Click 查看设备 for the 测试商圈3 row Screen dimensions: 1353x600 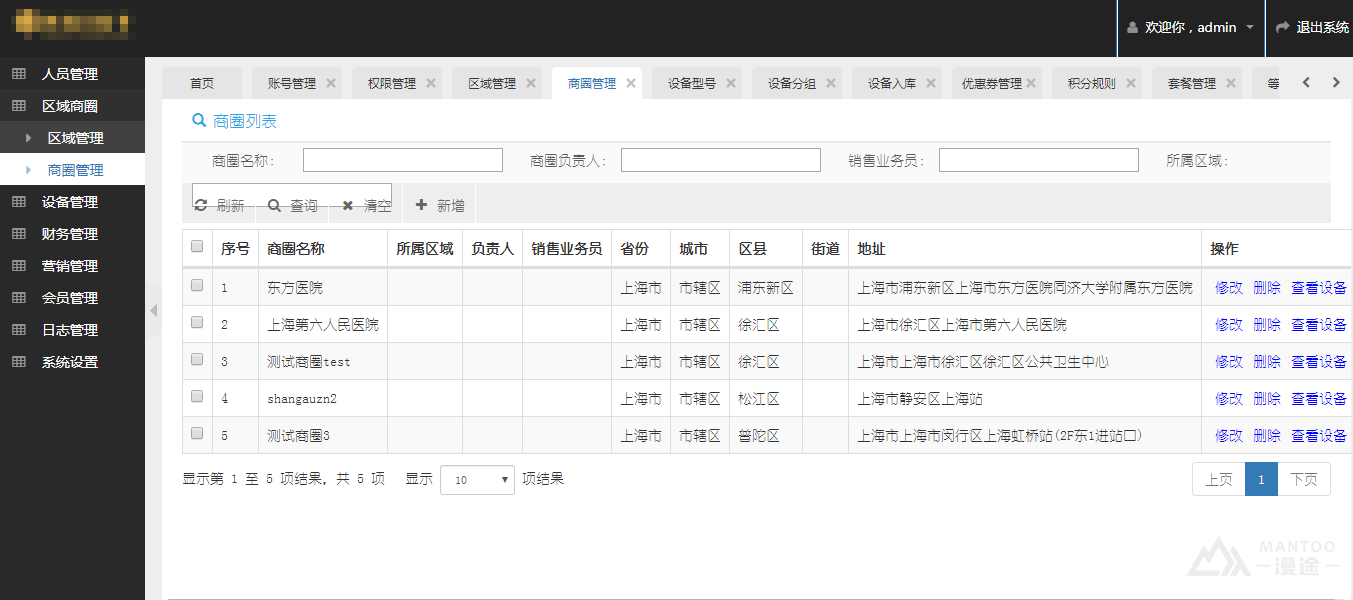[x=1318, y=436]
